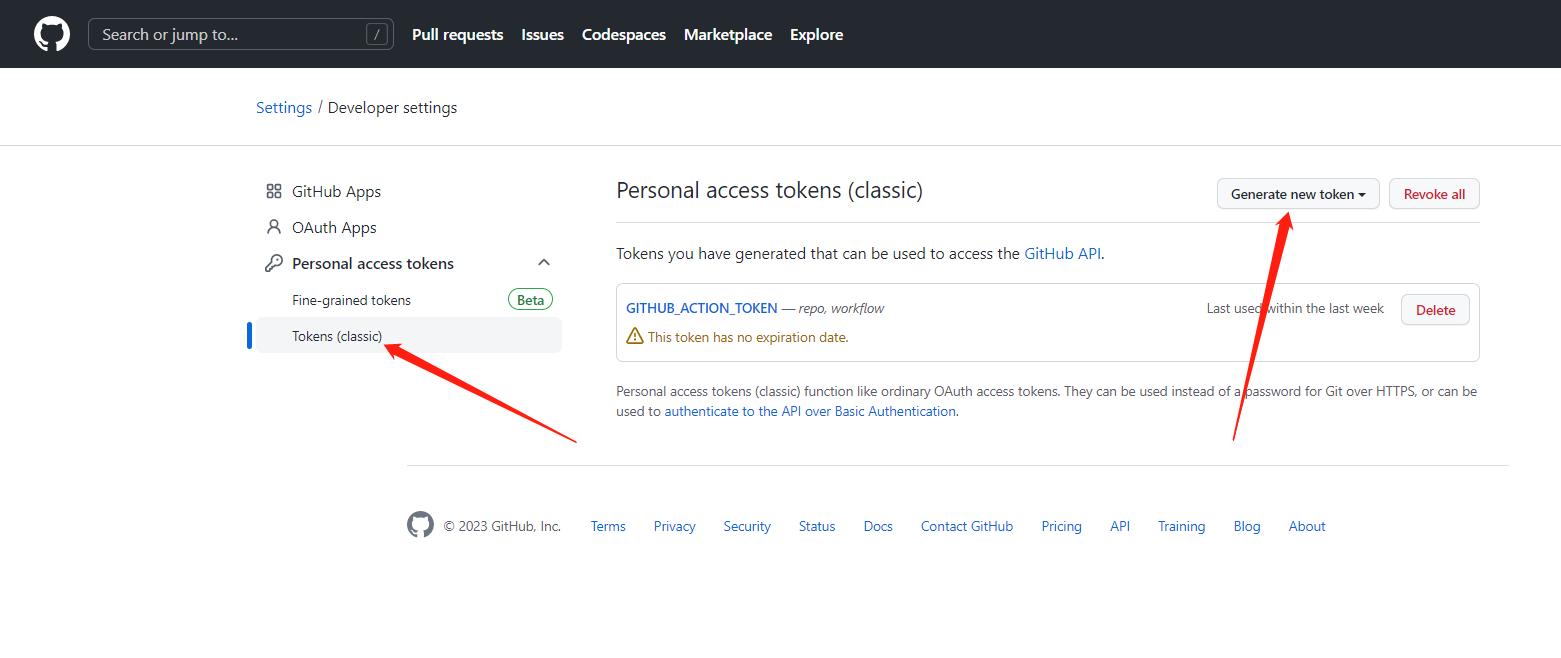Focus the Search or jump to field

pos(230,34)
